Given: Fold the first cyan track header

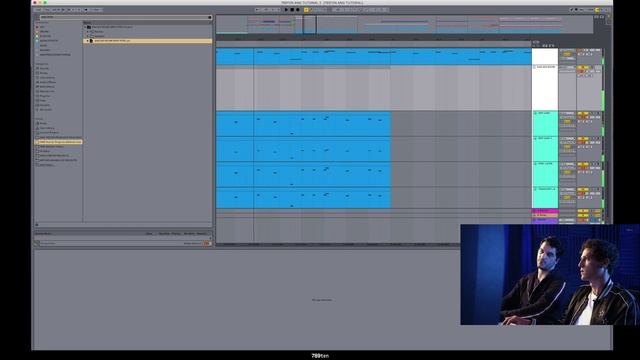Looking at the screenshot, I should [x=535, y=113].
